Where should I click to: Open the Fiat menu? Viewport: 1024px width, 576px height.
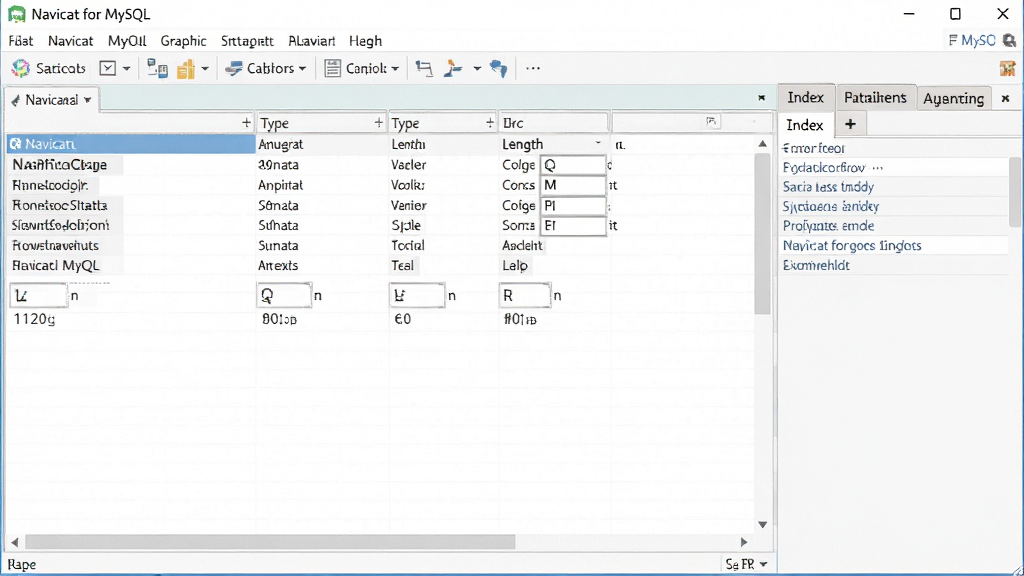(x=21, y=40)
